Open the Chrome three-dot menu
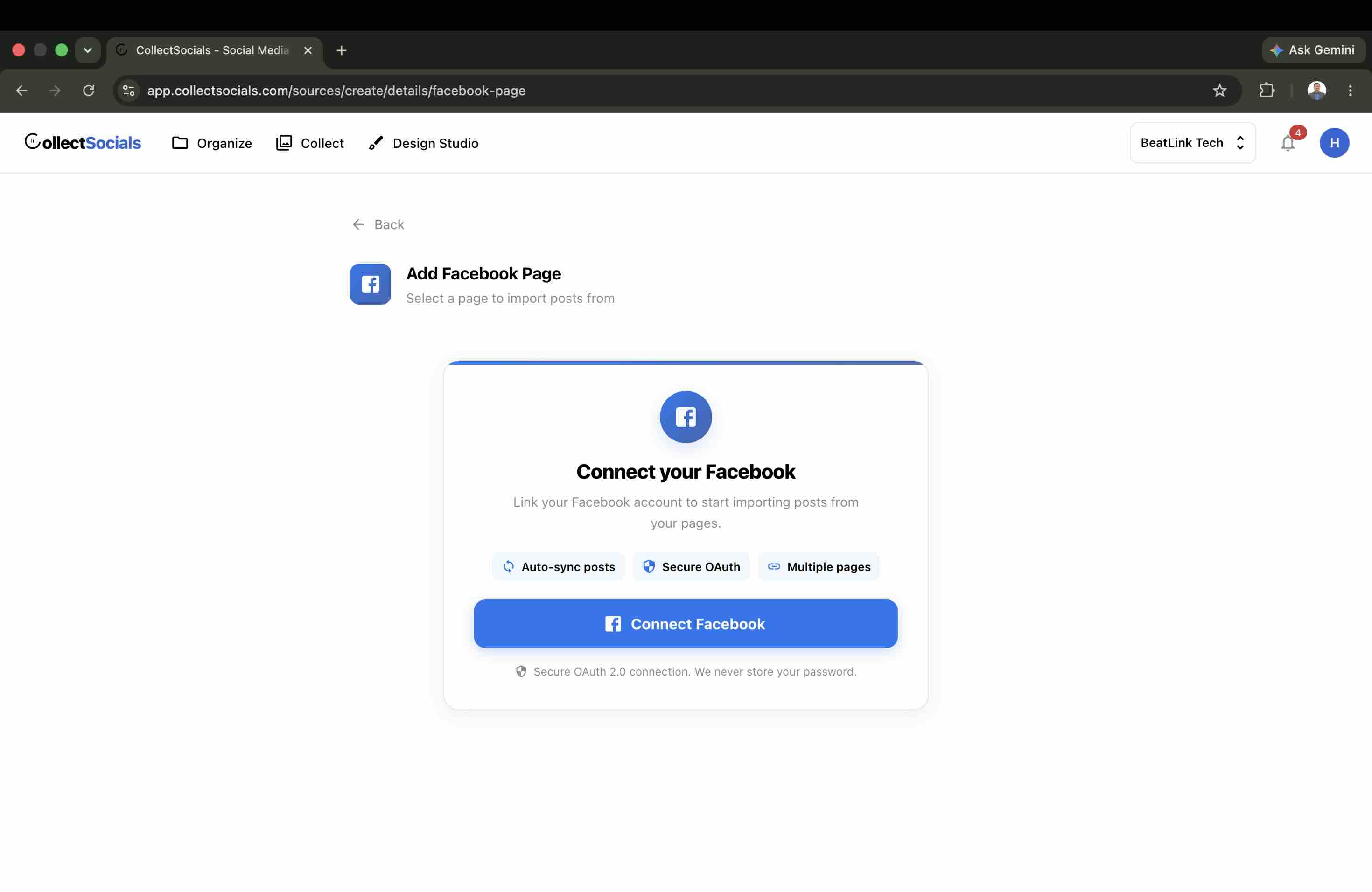Screen dimensions: 1372x892 pyautogui.click(x=1350, y=91)
